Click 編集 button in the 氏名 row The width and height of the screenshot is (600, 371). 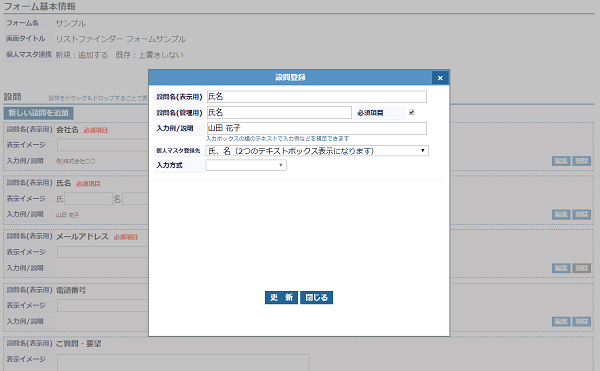(x=561, y=215)
